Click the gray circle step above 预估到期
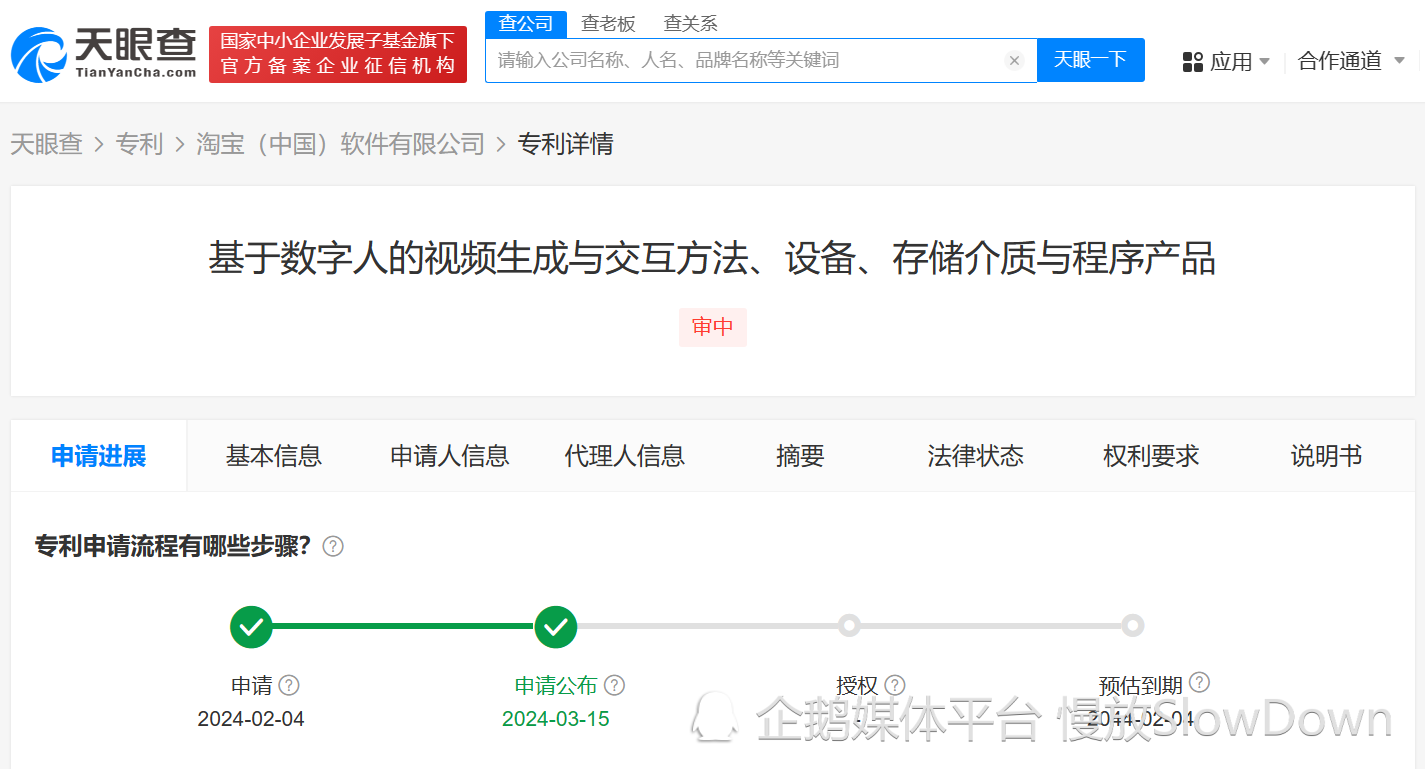 (x=1132, y=626)
